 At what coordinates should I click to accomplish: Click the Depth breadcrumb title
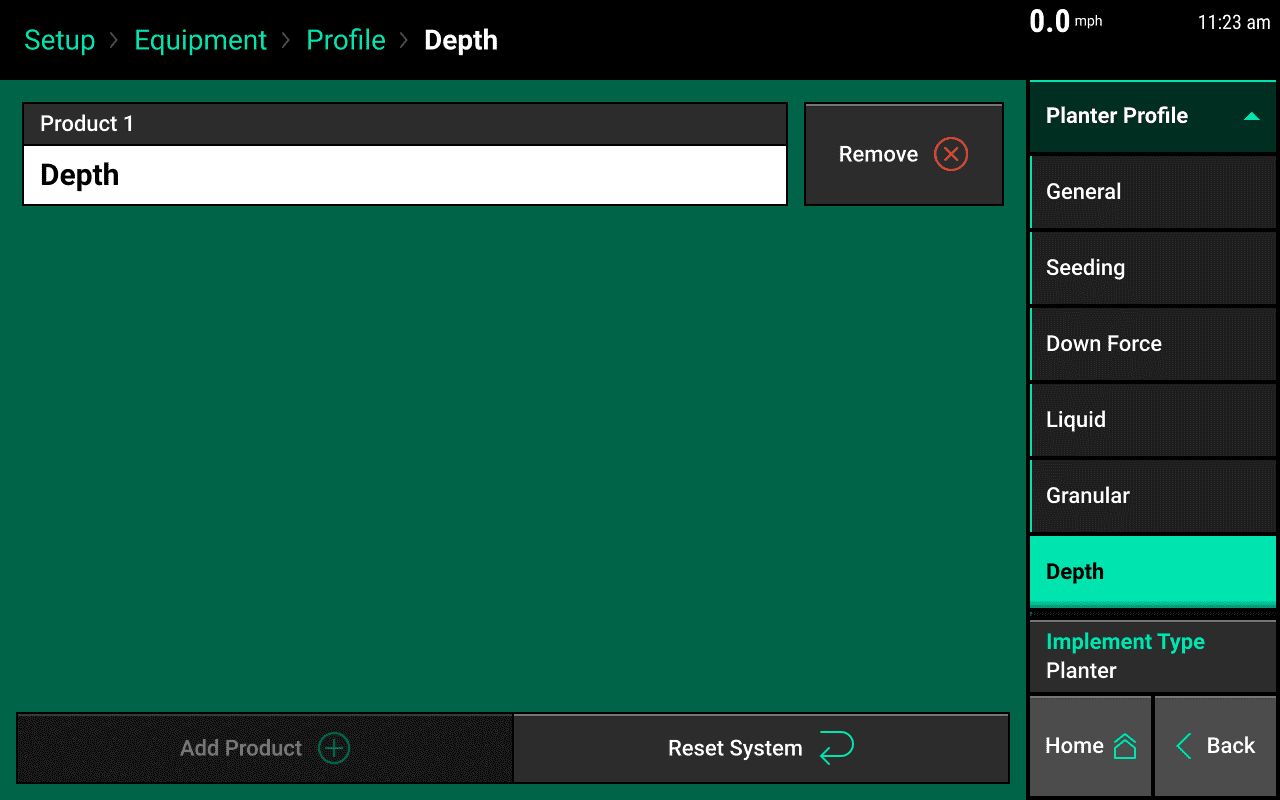(461, 41)
